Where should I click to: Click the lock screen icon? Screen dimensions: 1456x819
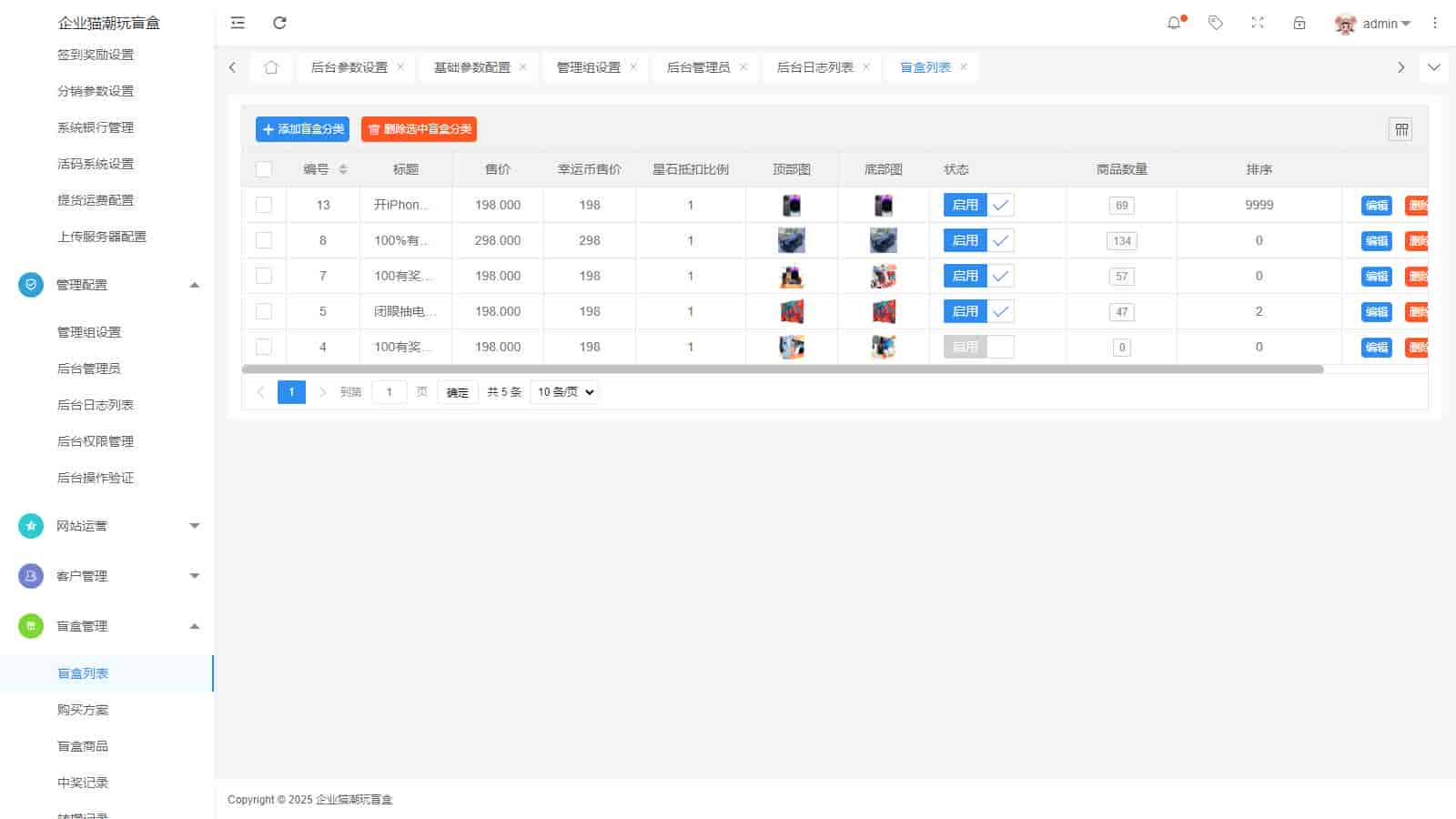click(1299, 24)
